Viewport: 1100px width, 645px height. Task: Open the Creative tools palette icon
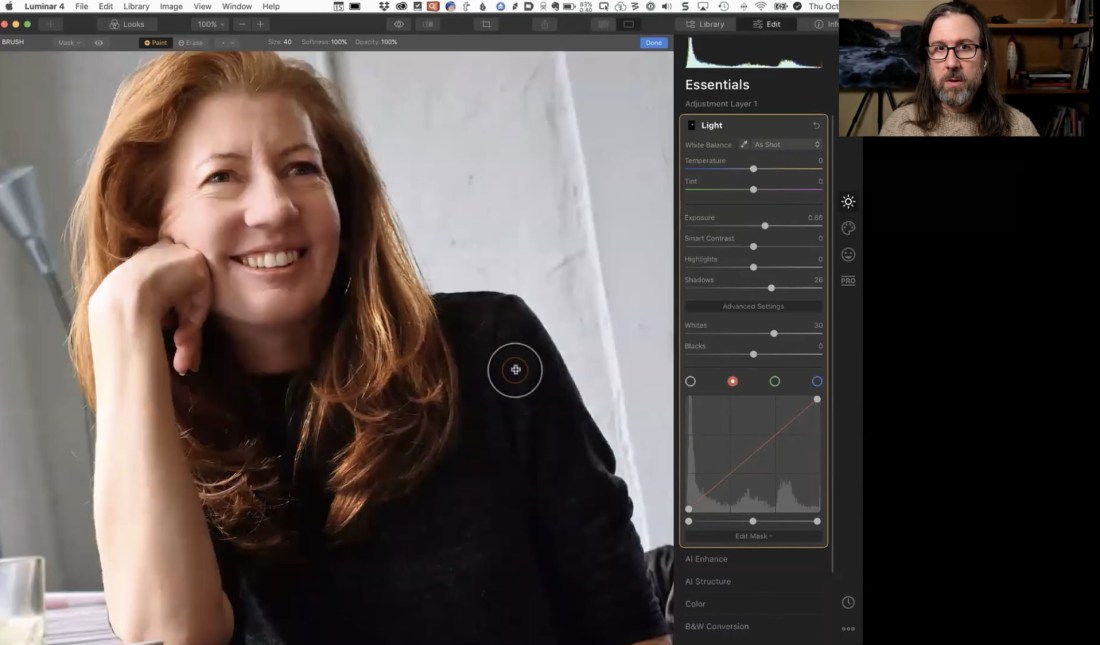coord(848,228)
